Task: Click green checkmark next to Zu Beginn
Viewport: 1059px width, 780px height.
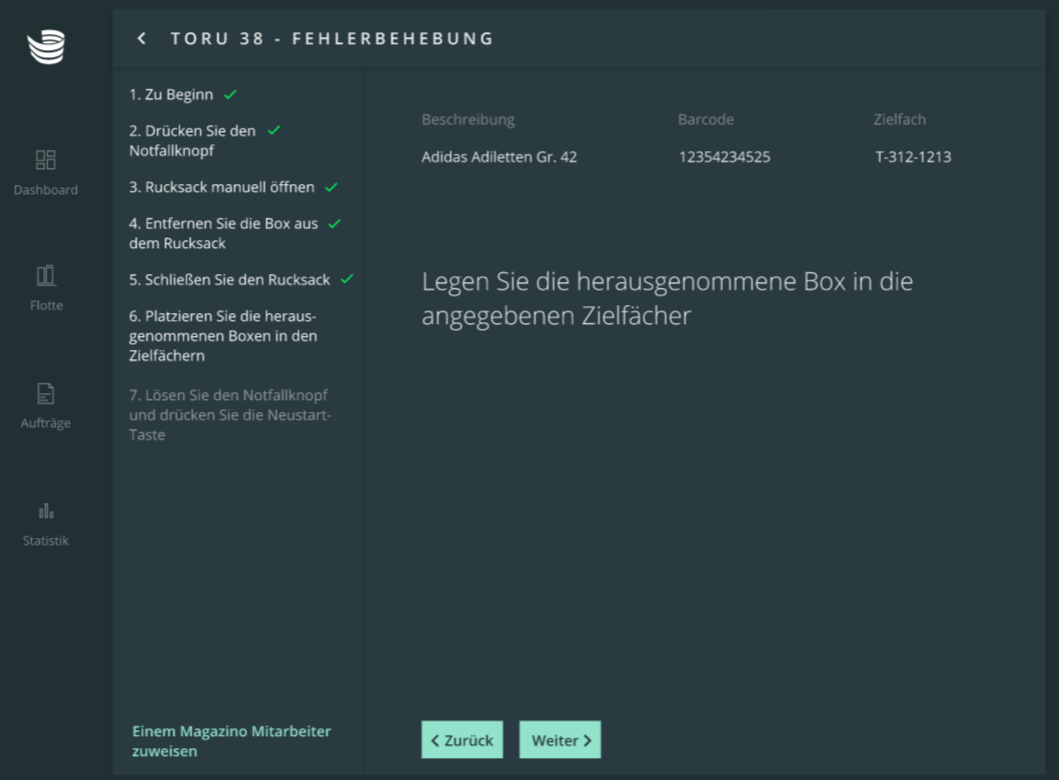Action: (x=230, y=95)
